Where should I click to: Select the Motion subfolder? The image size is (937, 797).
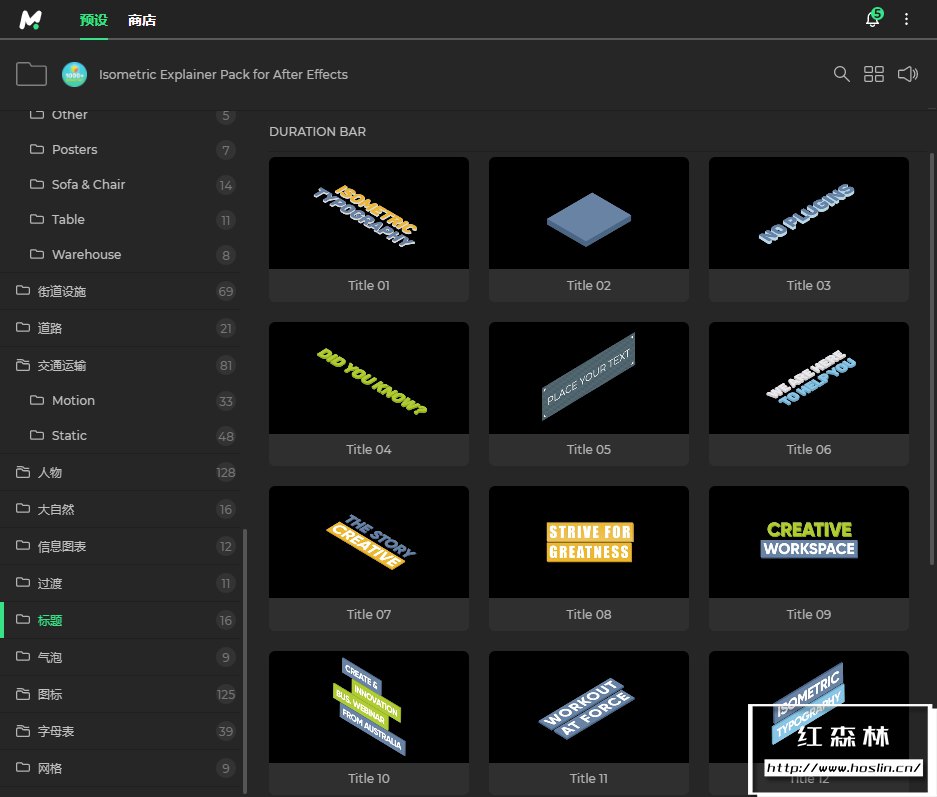click(x=120, y=400)
